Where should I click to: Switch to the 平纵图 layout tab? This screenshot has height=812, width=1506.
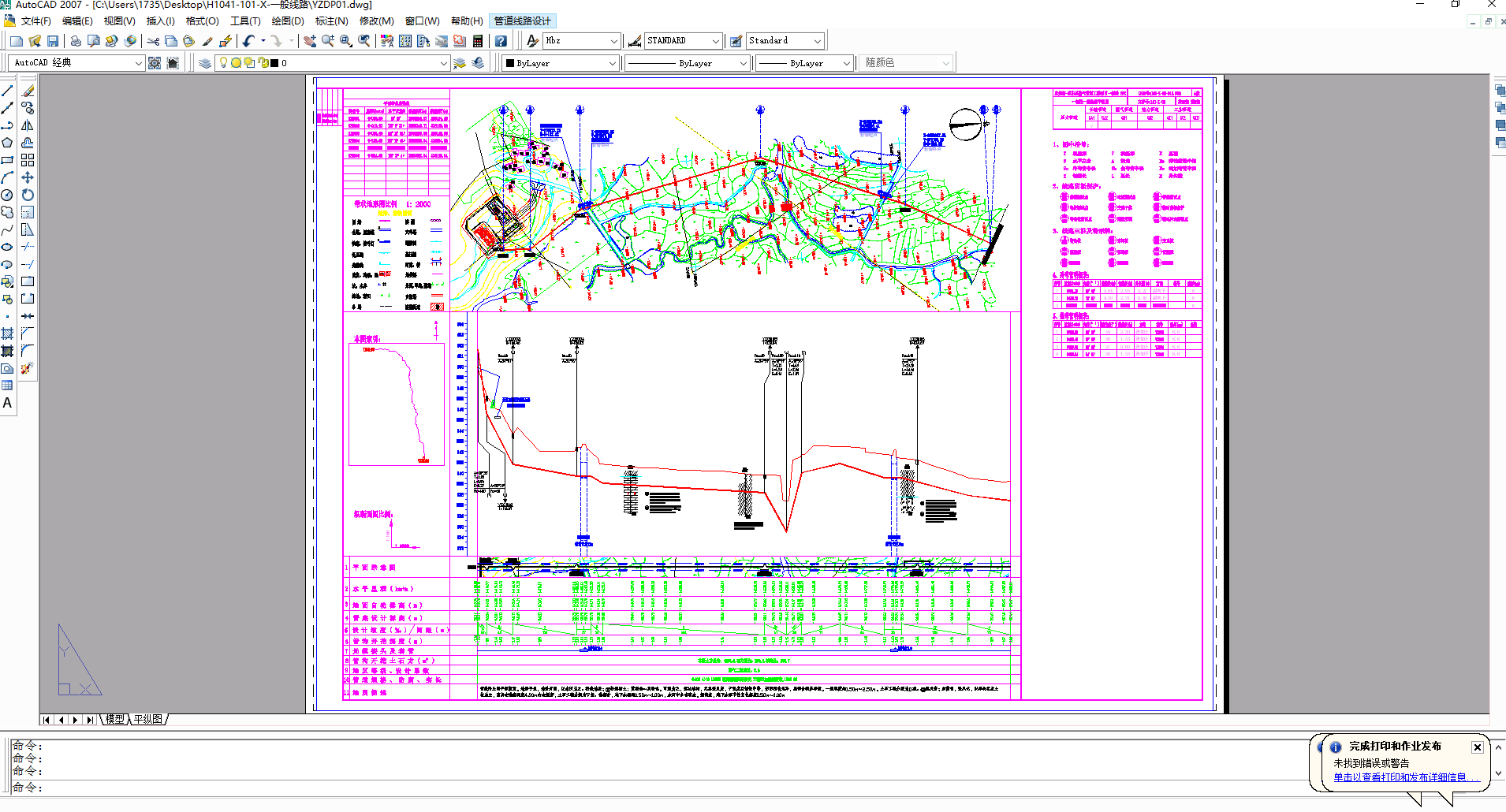click(148, 719)
